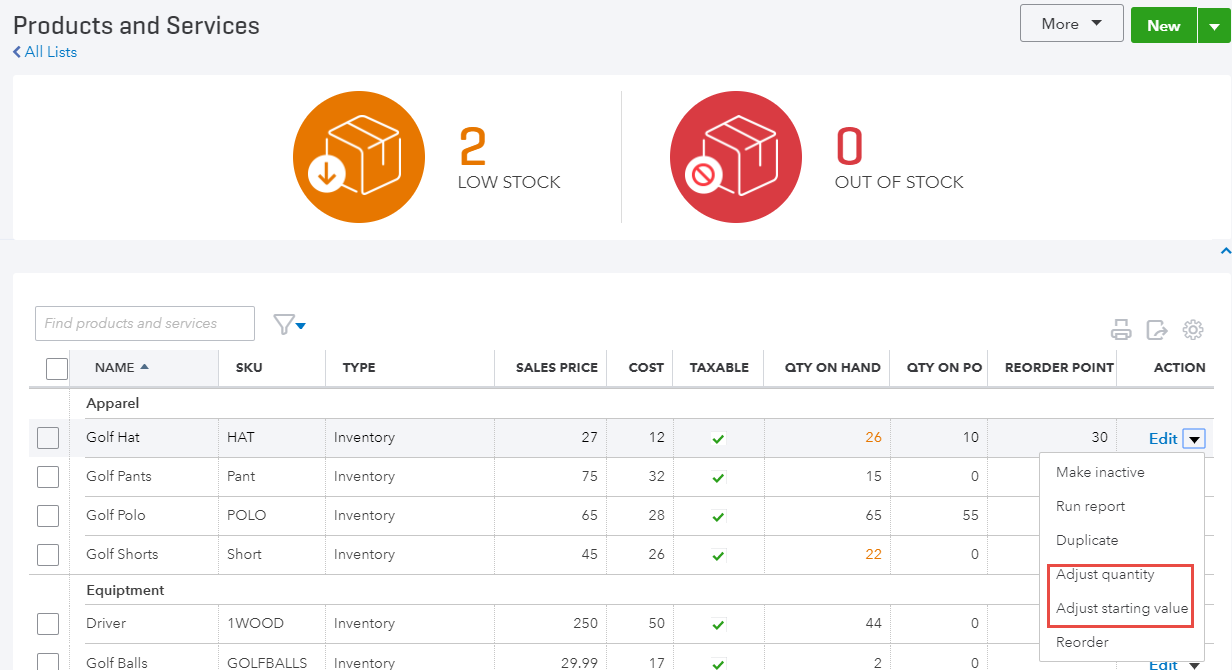Select Reorder from the action menu
Image resolution: width=1232 pixels, height=670 pixels.
(1082, 642)
